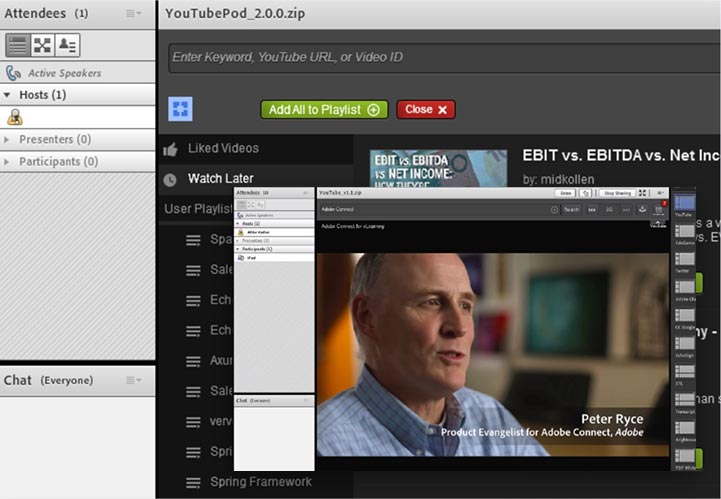Select the host user icon row

point(78,117)
